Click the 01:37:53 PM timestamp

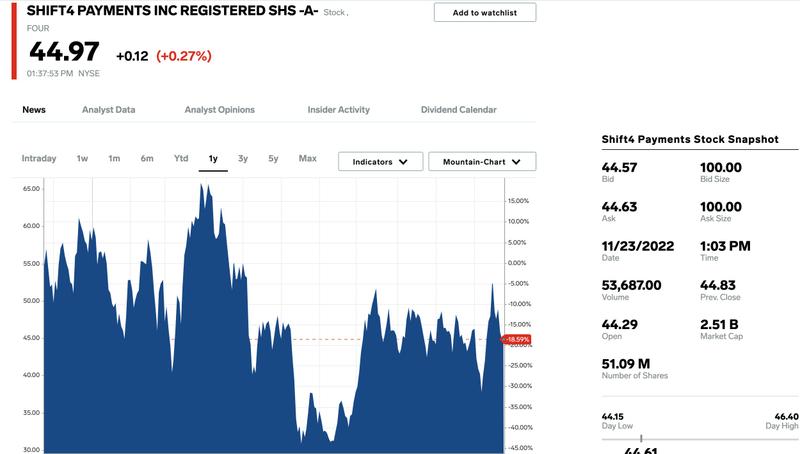(50, 73)
